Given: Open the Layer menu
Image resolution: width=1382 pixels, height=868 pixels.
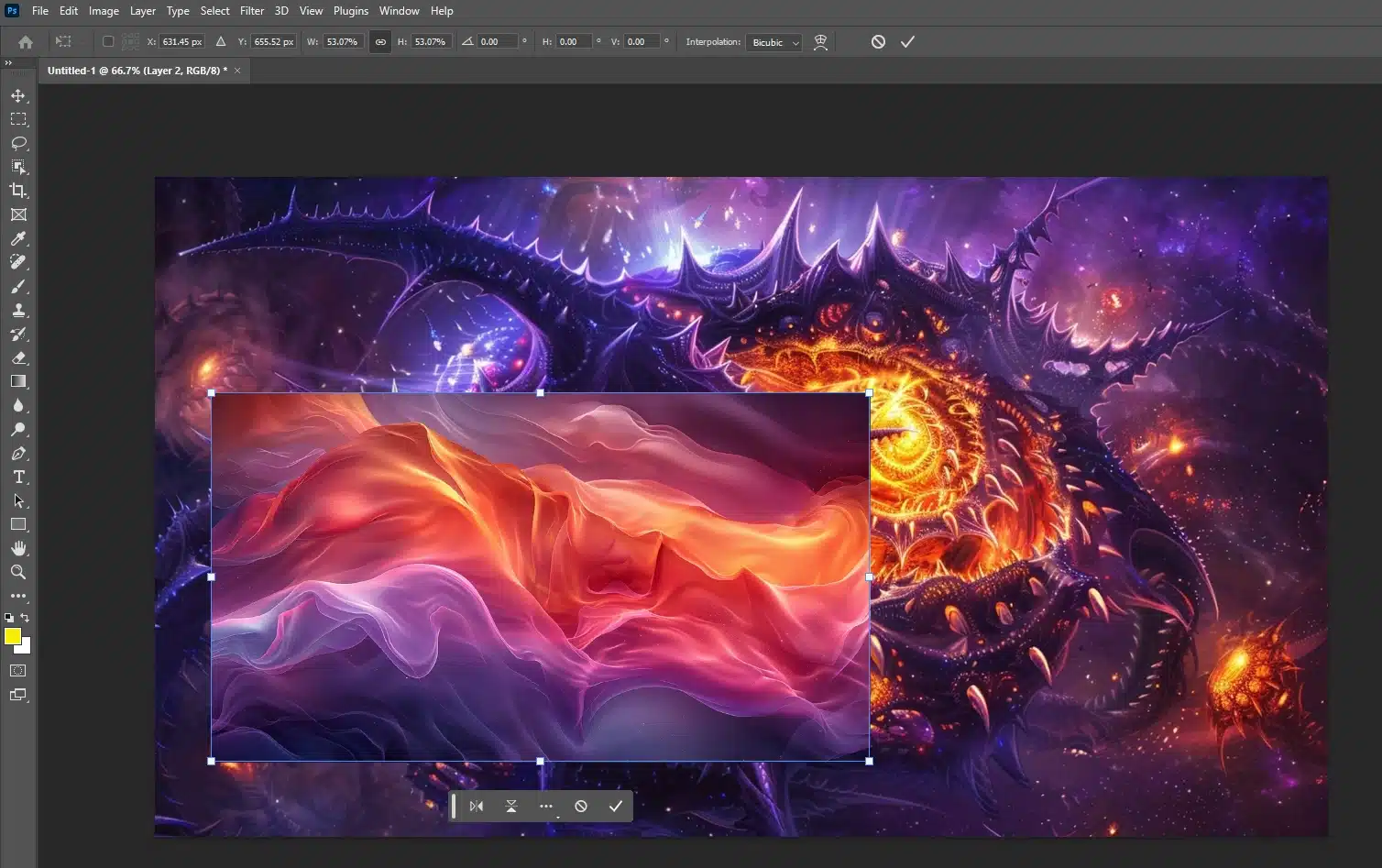Looking at the screenshot, I should [x=143, y=11].
